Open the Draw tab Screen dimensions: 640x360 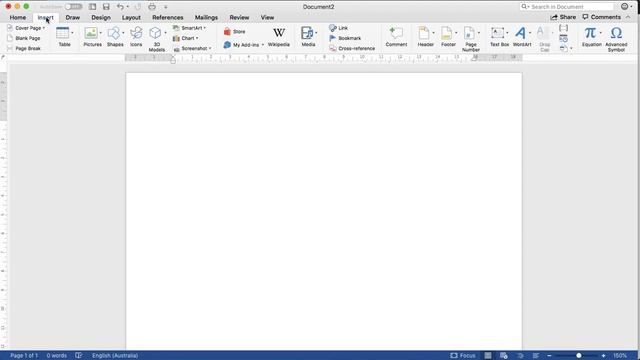pyautogui.click(x=73, y=17)
